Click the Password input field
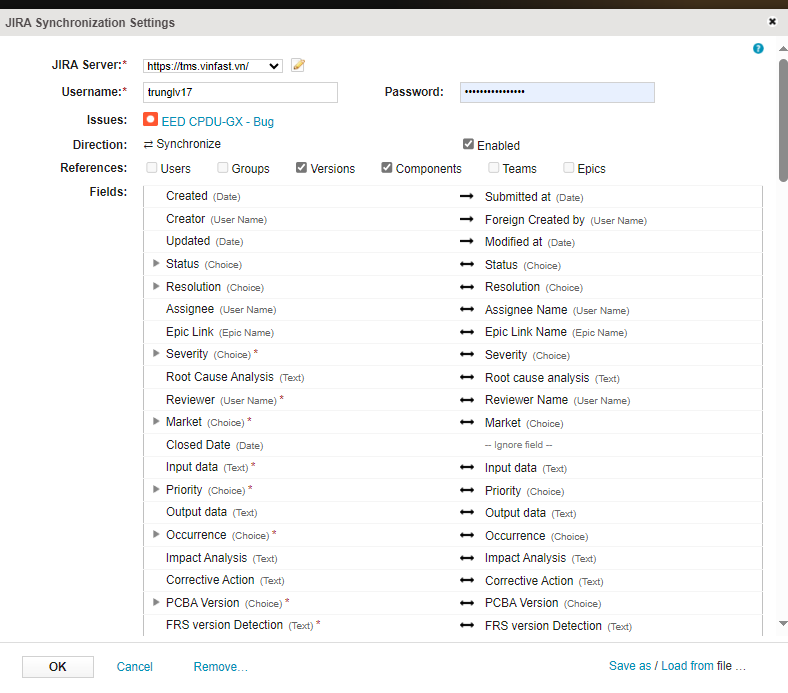The image size is (788, 693). click(x=557, y=92)
